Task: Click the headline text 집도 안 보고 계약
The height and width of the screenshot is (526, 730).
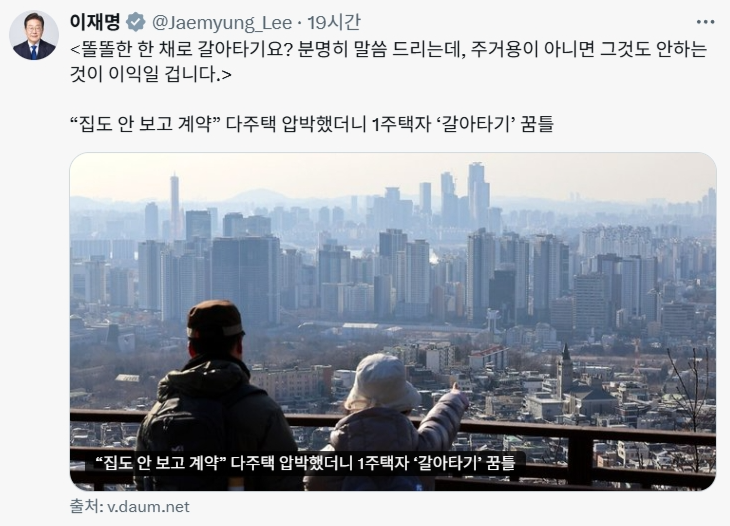Action: point(145,124)
